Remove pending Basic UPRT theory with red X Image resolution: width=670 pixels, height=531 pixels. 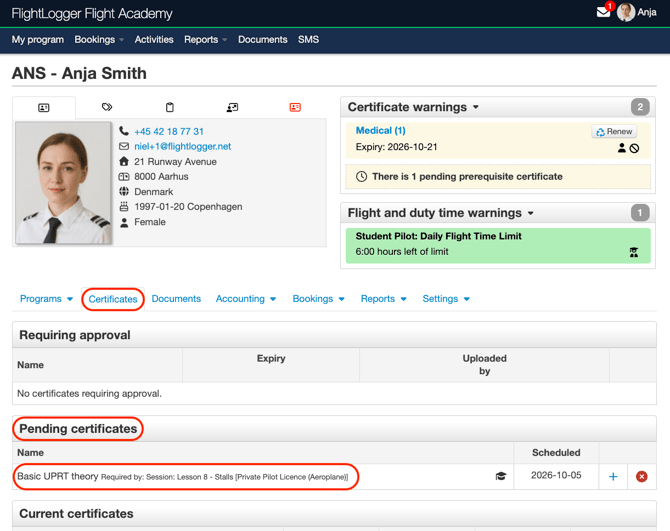point(641,476)
